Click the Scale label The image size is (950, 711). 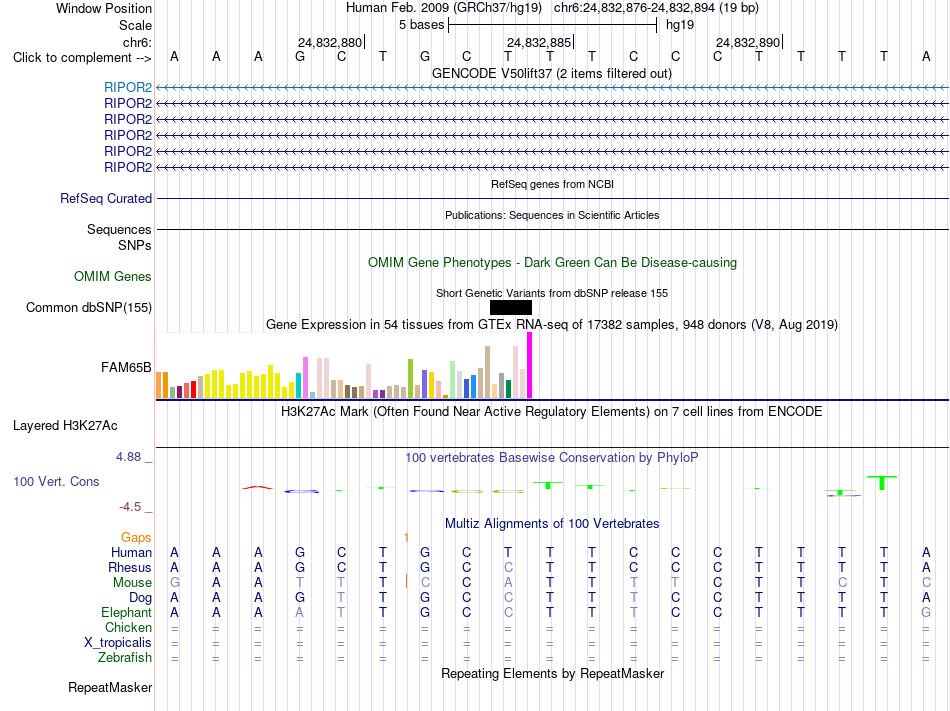pos(135,25)
